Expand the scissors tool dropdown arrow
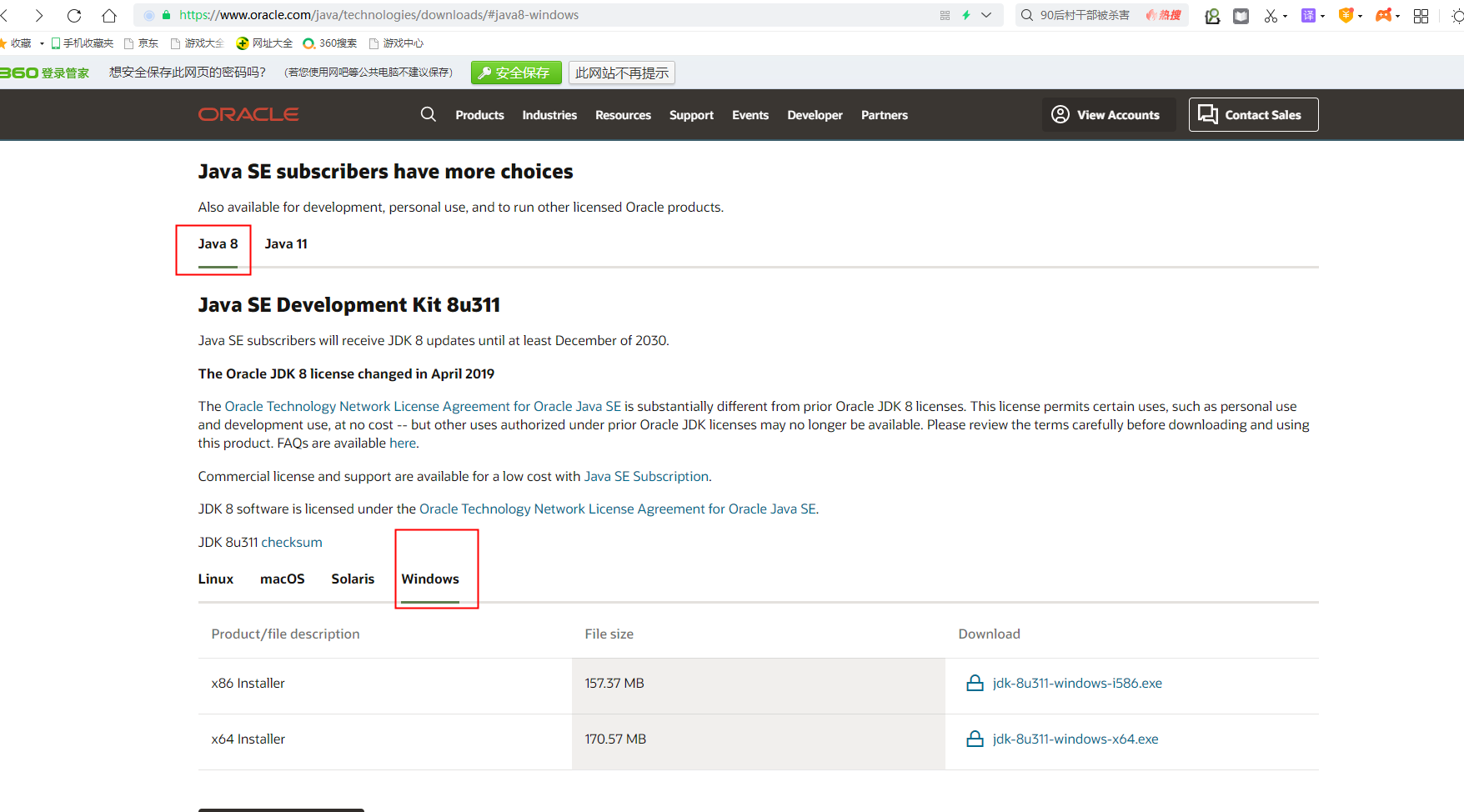This screenshot has width=1464, height=812. tap(1285, 16)
